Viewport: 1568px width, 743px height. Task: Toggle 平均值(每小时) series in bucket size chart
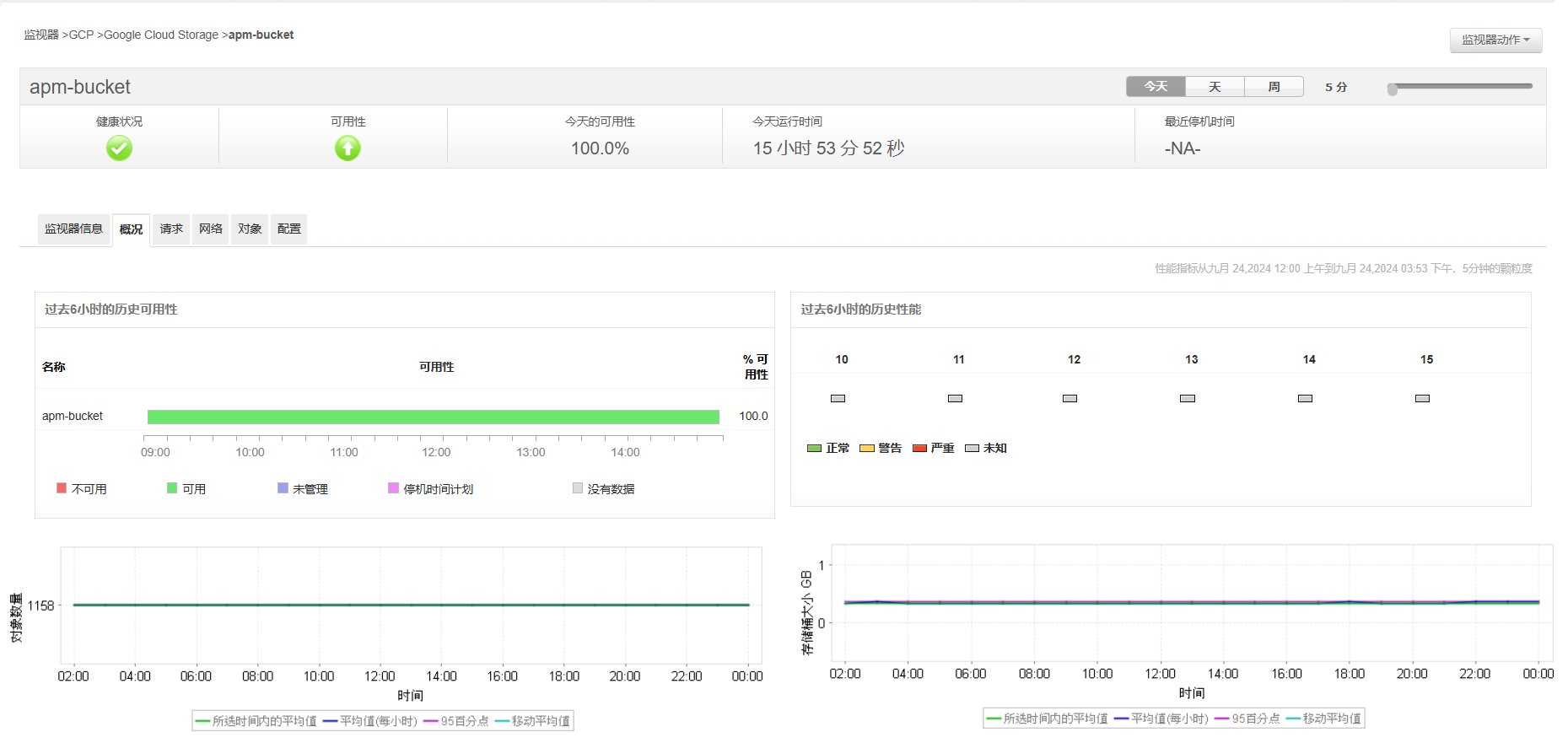pyautogui.click(x=1161, y=719)
